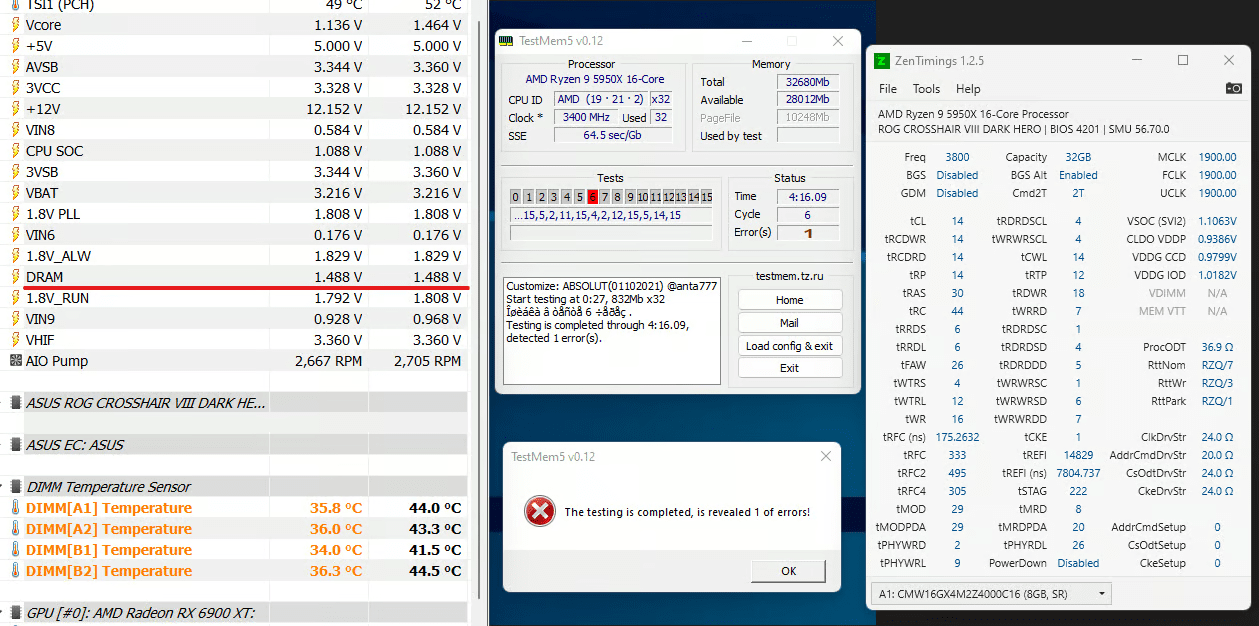
Task: Click the lightning icon beside CPU SOC
Action: [x=15, y=151]
